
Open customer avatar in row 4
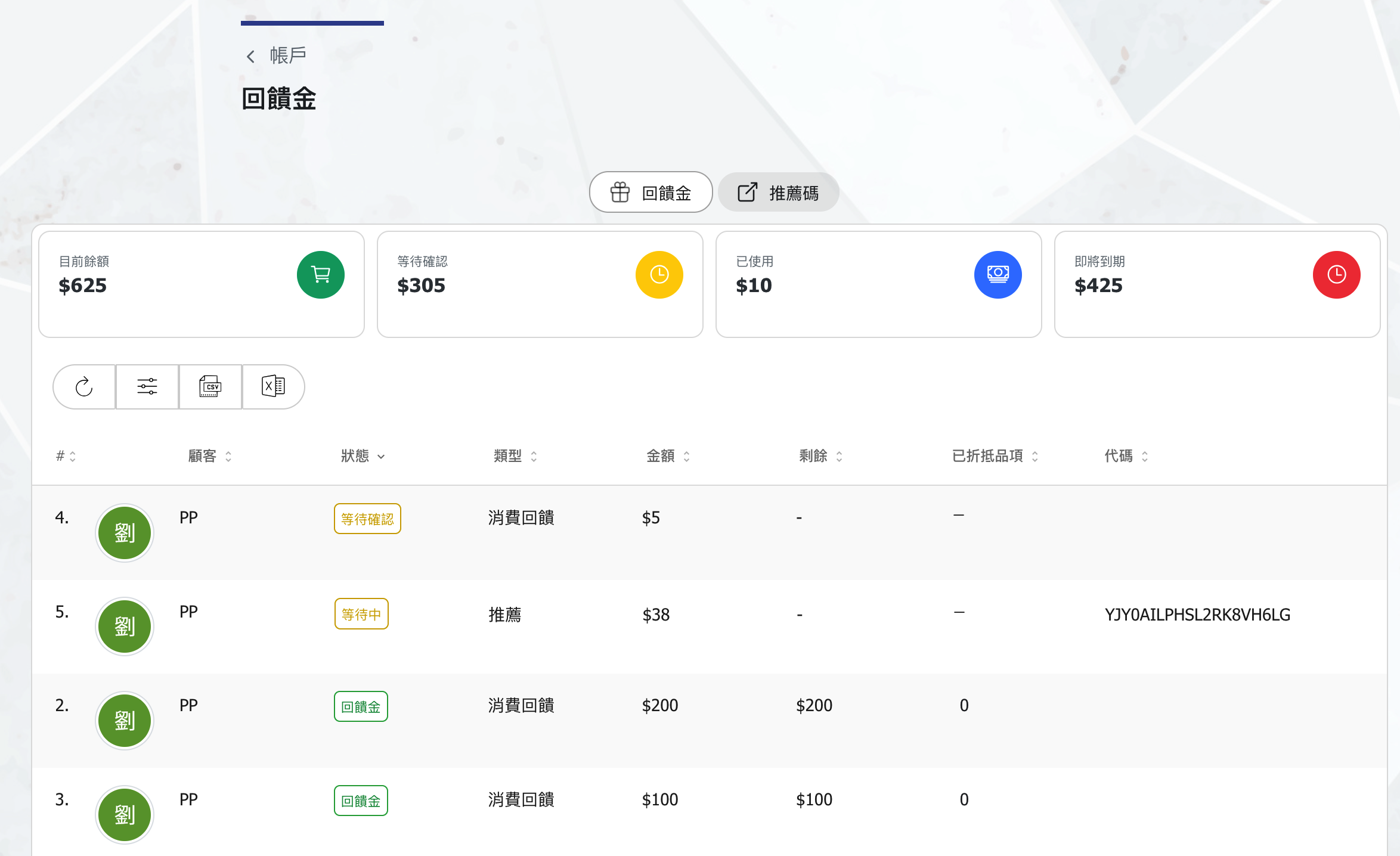pos(125,533)
